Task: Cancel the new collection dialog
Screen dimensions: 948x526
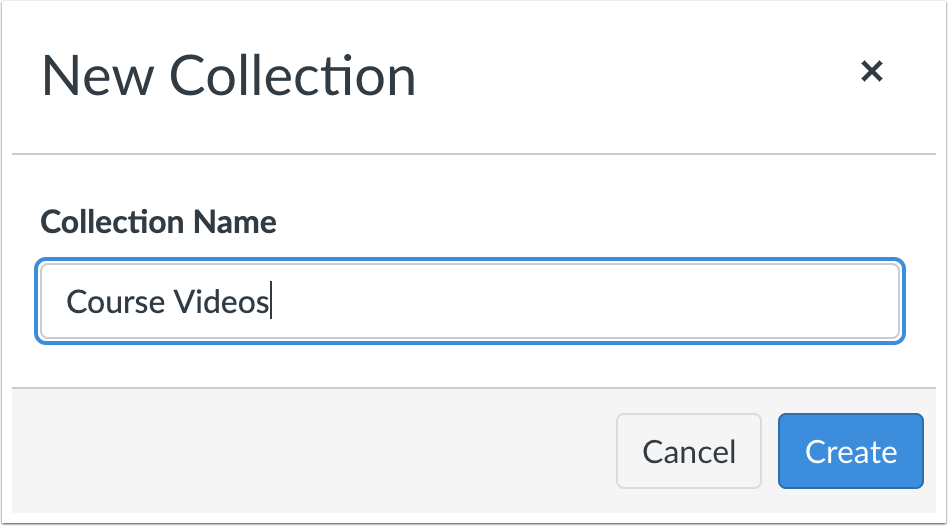Action: click(689, 451)
